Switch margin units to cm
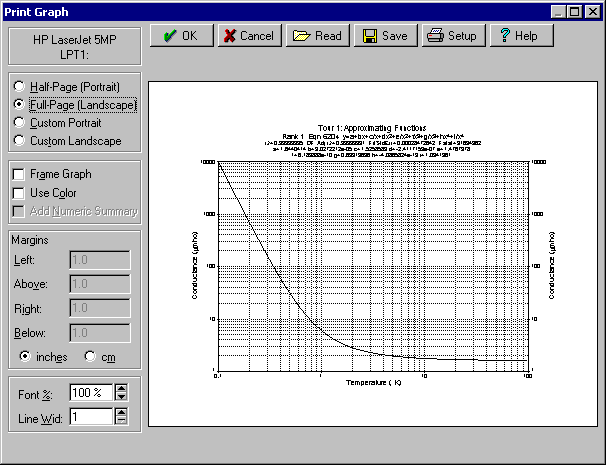 click(89, 355)
